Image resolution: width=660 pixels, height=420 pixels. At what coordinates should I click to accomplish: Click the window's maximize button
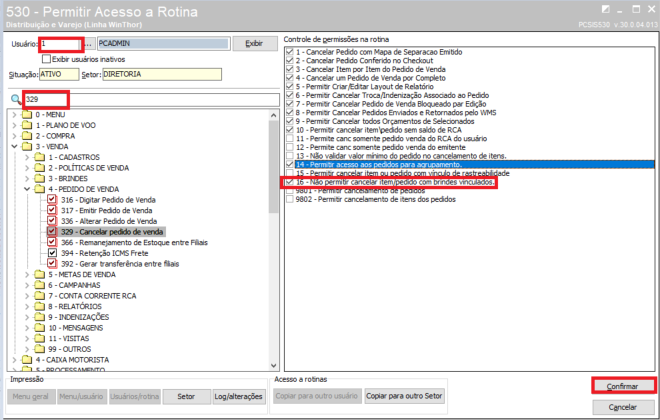coord(636,9)
